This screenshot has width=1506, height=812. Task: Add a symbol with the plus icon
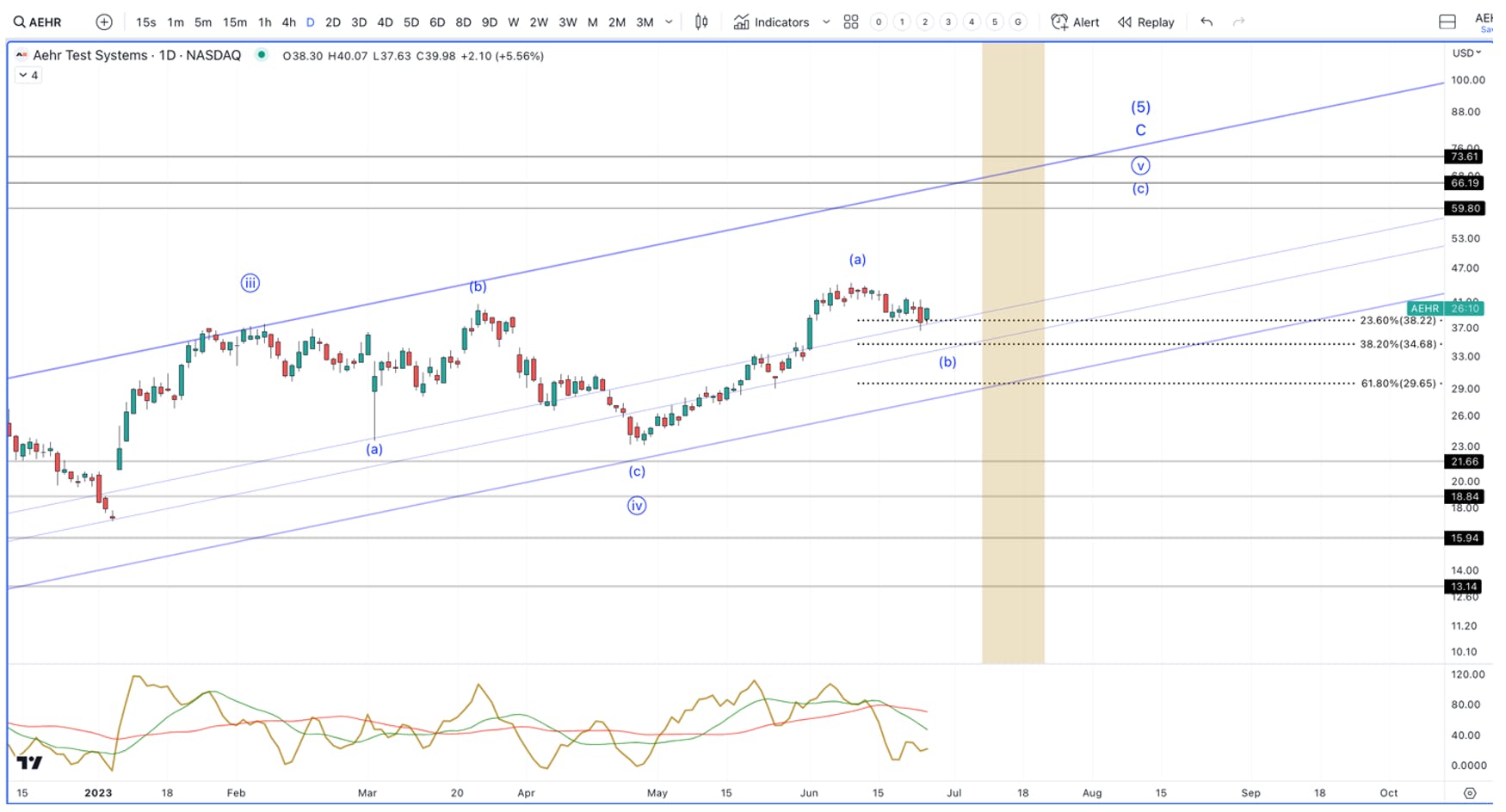pos(104,22)
